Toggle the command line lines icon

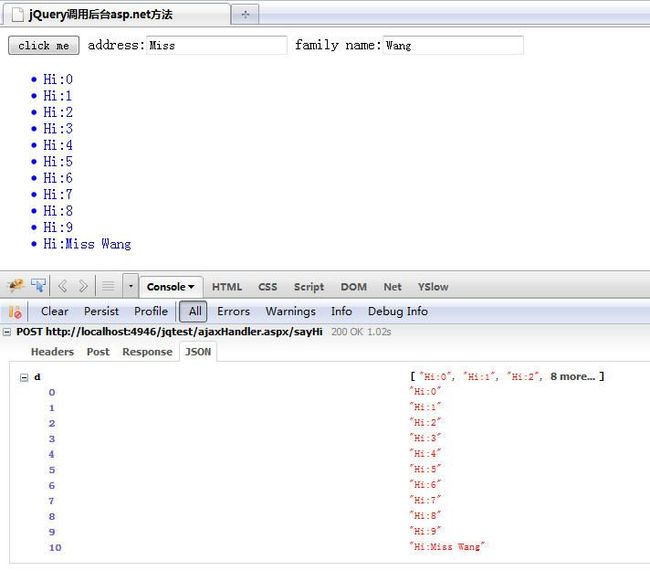pyautogui.click(x=108, y=286)
